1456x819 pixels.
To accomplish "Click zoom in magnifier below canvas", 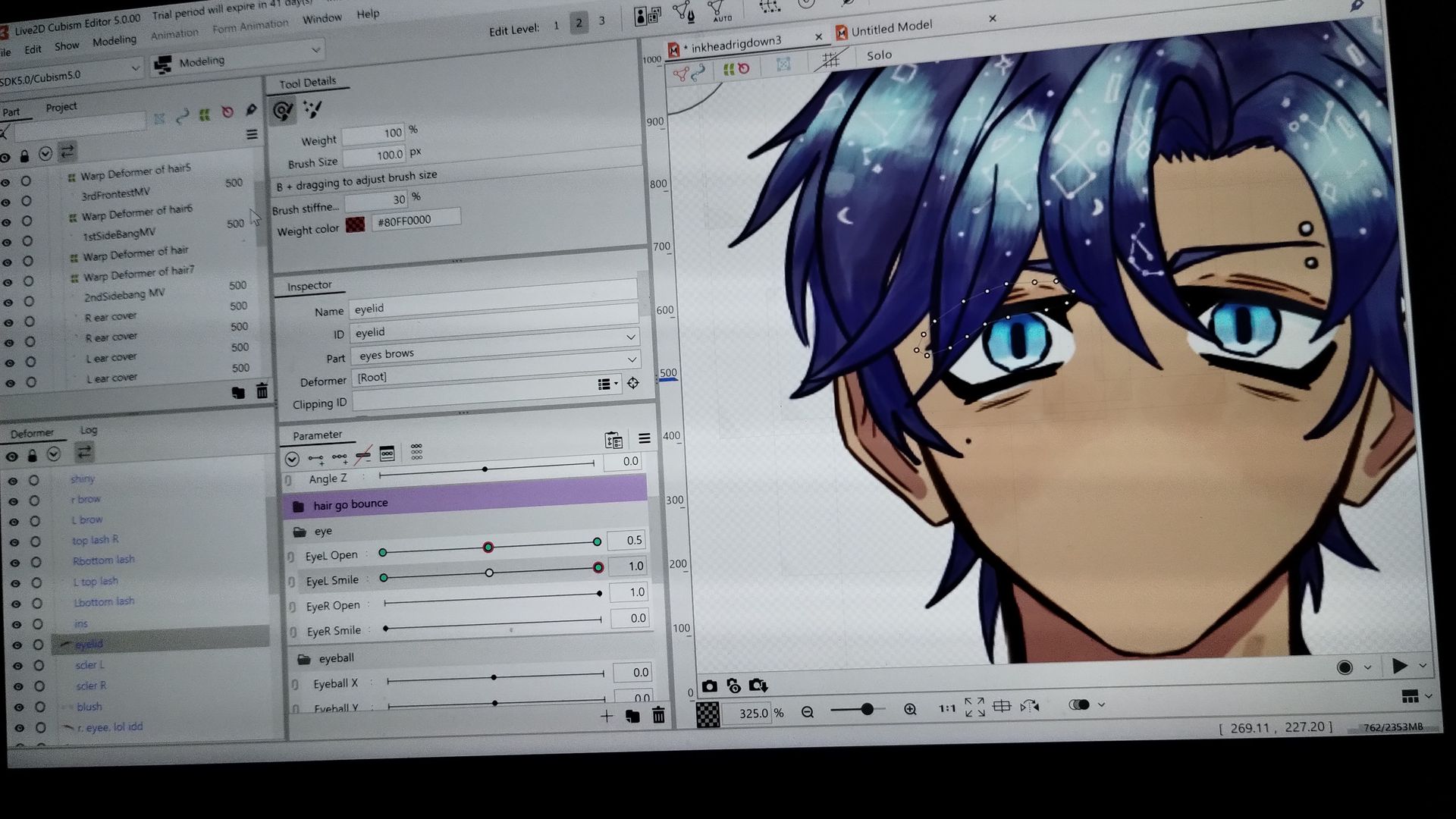I will pyautogui.click(x=910, y=710).
